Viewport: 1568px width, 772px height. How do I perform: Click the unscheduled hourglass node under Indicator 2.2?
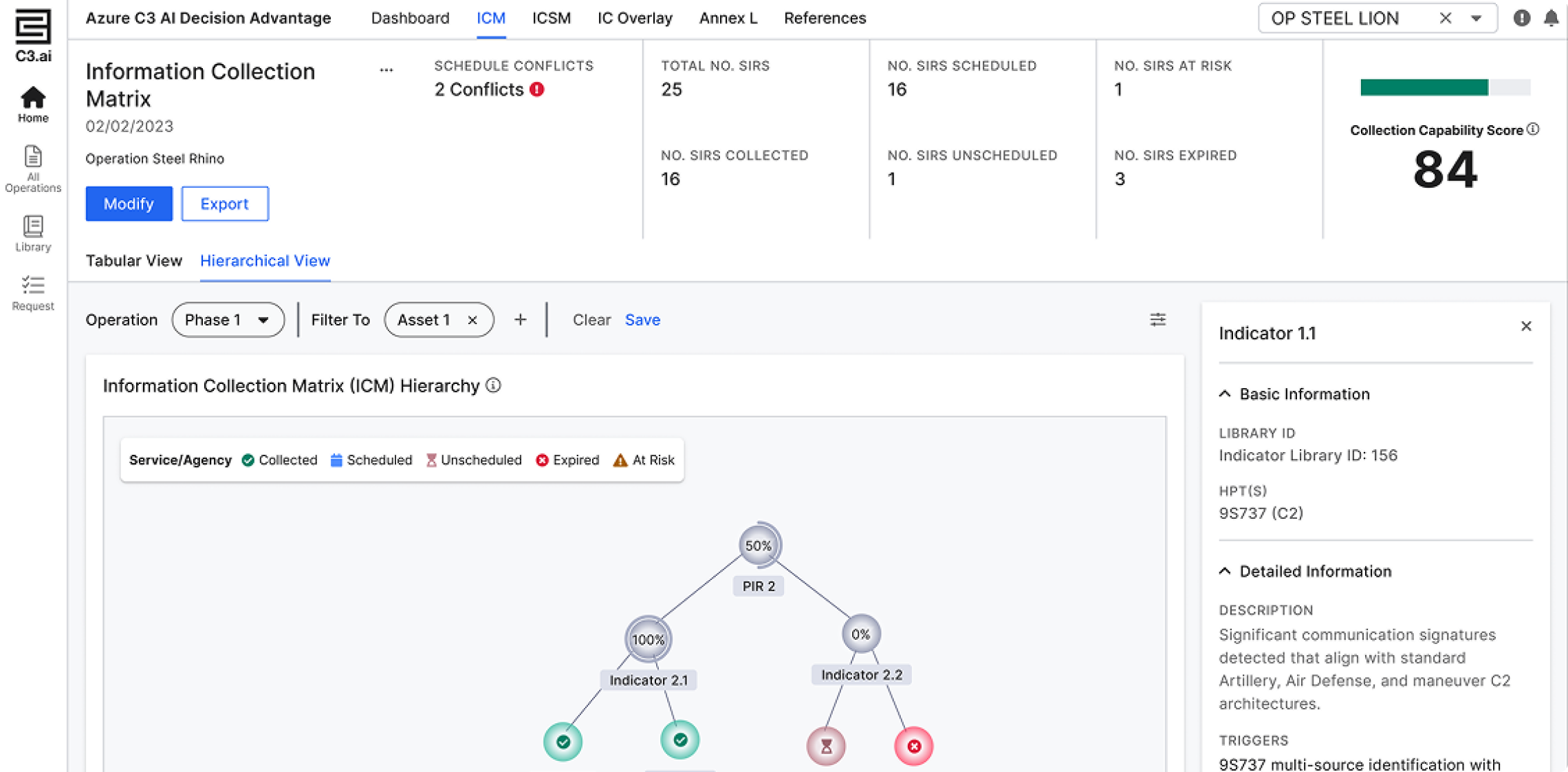click(x=826, y=746)
